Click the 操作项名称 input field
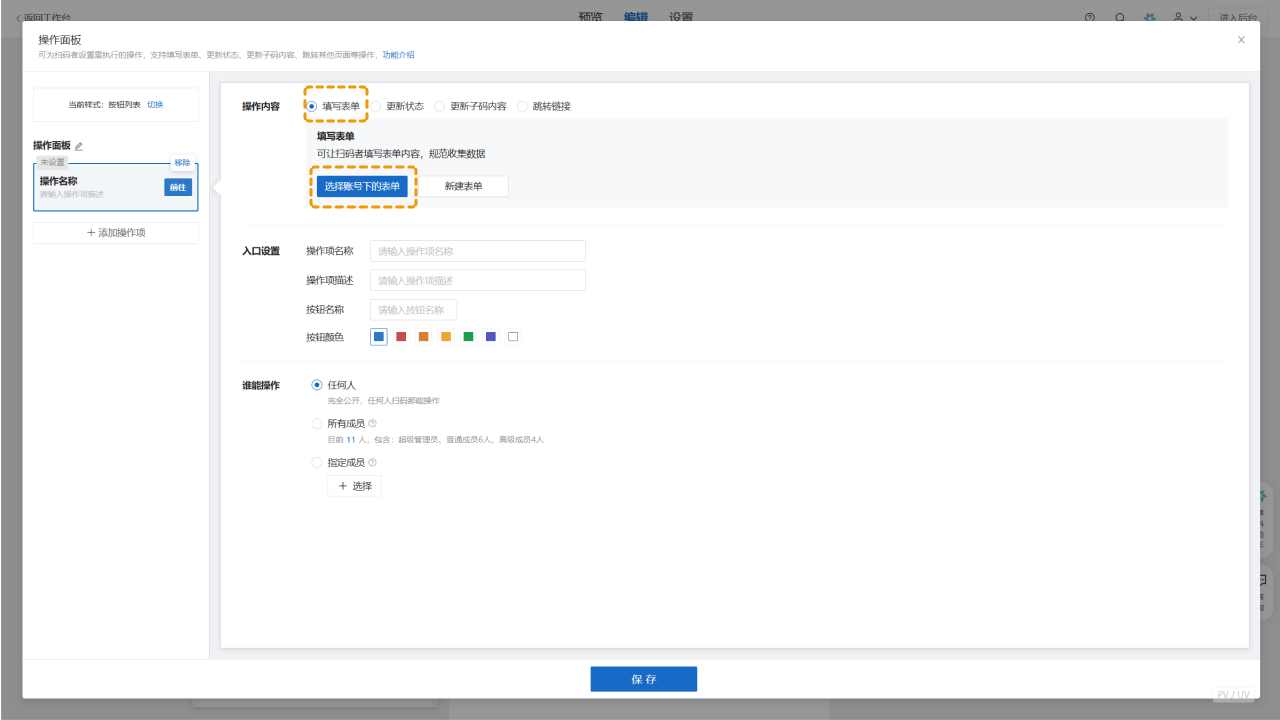Image resolution: width=1280 pixels, height=720 pixels. point(477,251)
